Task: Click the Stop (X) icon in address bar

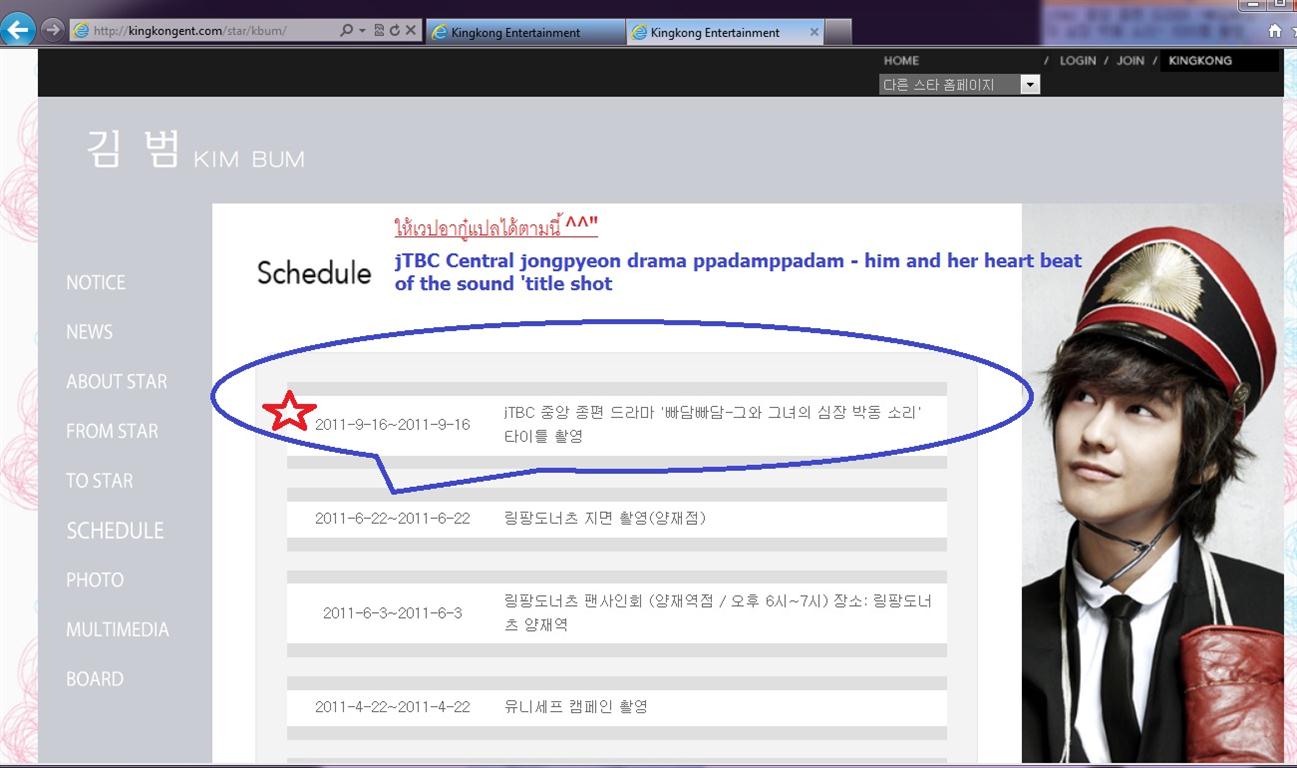Action: click(x=410, y=31)
